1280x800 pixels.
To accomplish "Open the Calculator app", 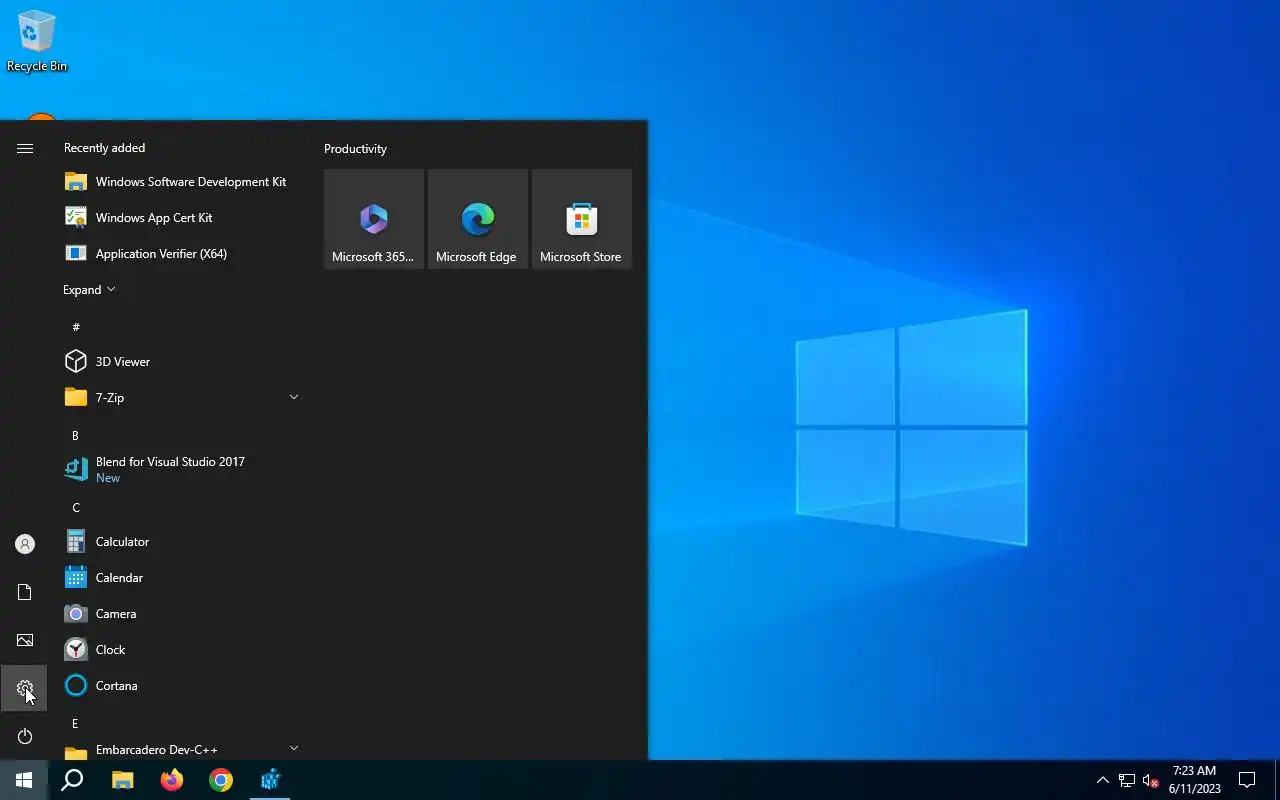I will pos(181,542).
